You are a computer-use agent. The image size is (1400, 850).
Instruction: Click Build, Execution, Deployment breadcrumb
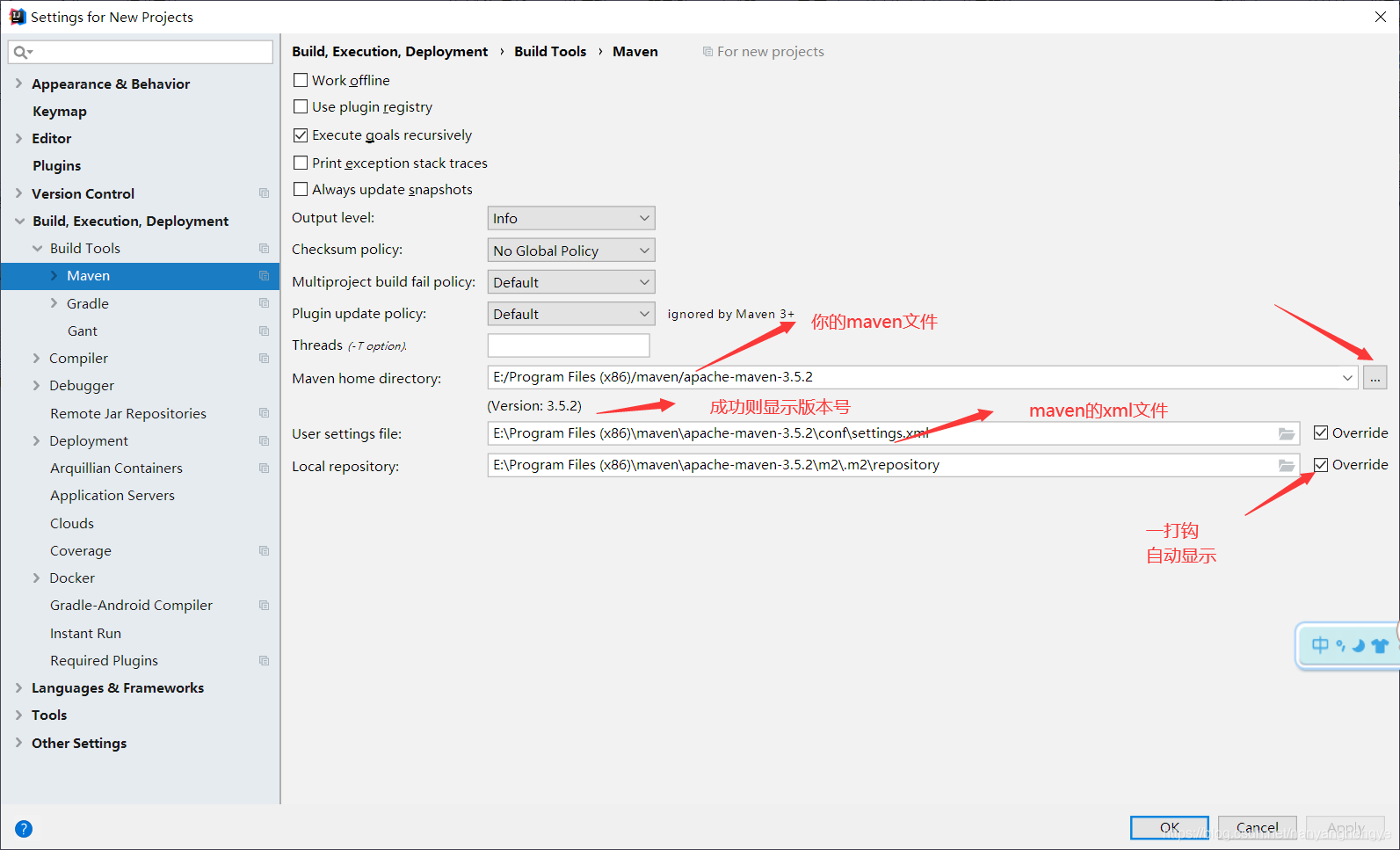[x=389, y=51]
